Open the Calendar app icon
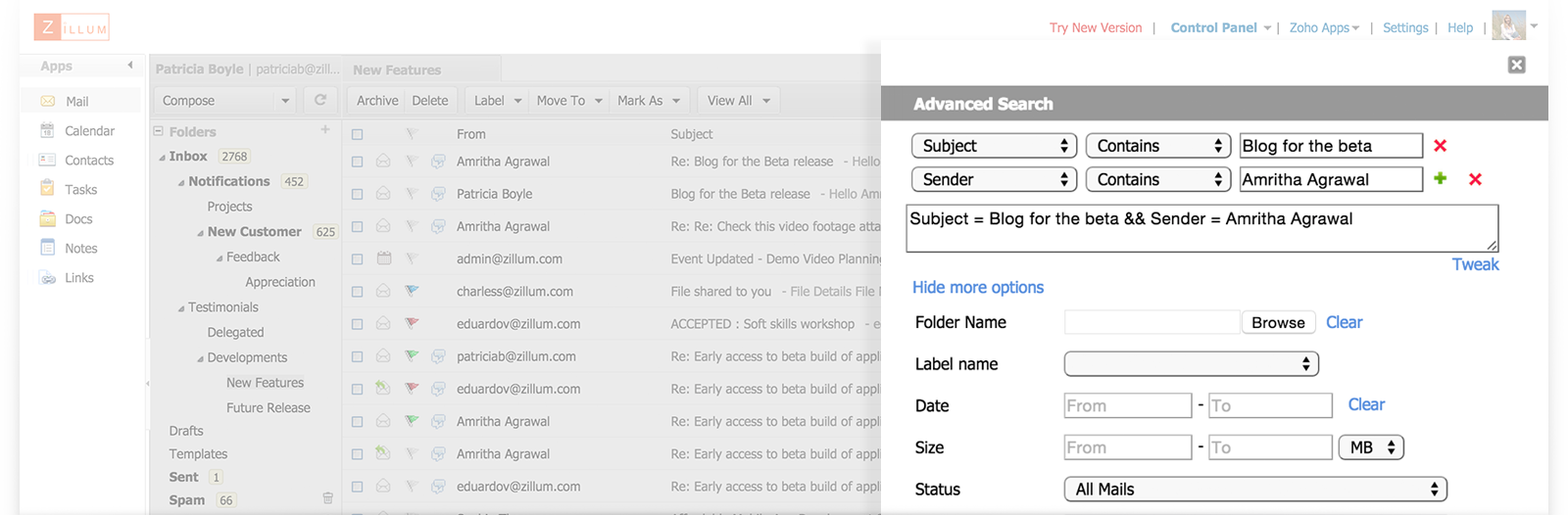The height and width of the screenshot is (515, 1568). click(x=47, y=130)
